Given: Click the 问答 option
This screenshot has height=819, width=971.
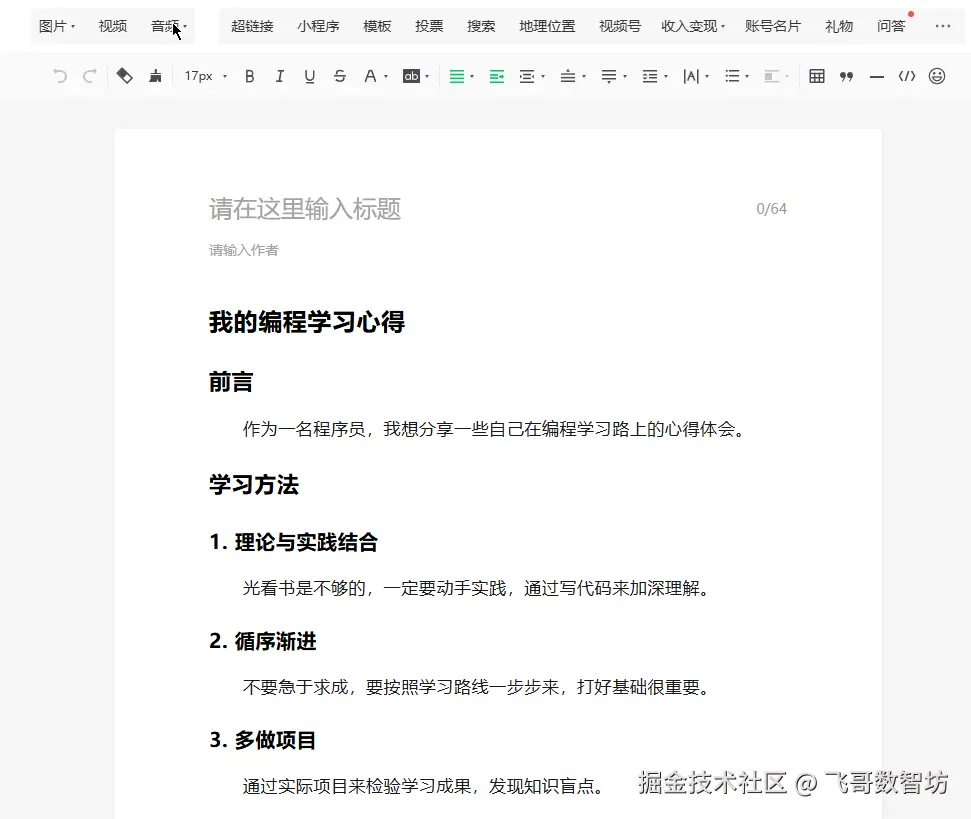Looking at the screenshot, I should [891, 26].
